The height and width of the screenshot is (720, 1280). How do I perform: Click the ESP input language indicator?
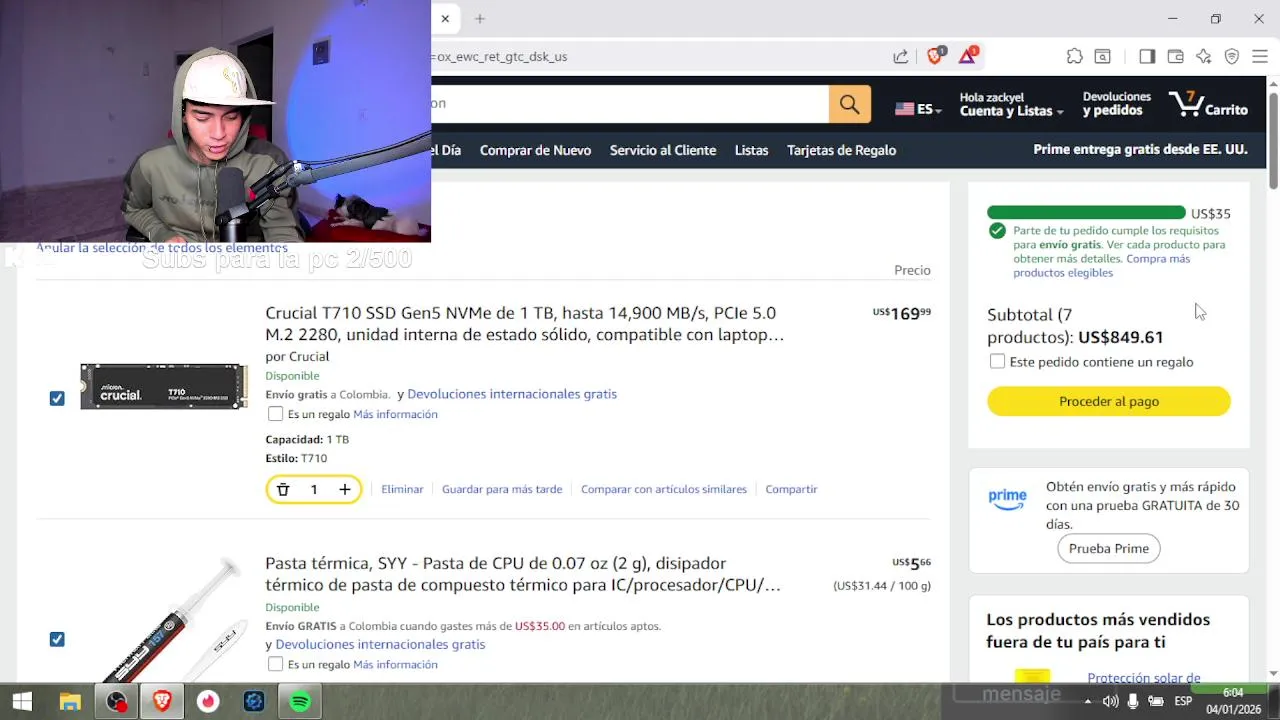(1183, 702)
